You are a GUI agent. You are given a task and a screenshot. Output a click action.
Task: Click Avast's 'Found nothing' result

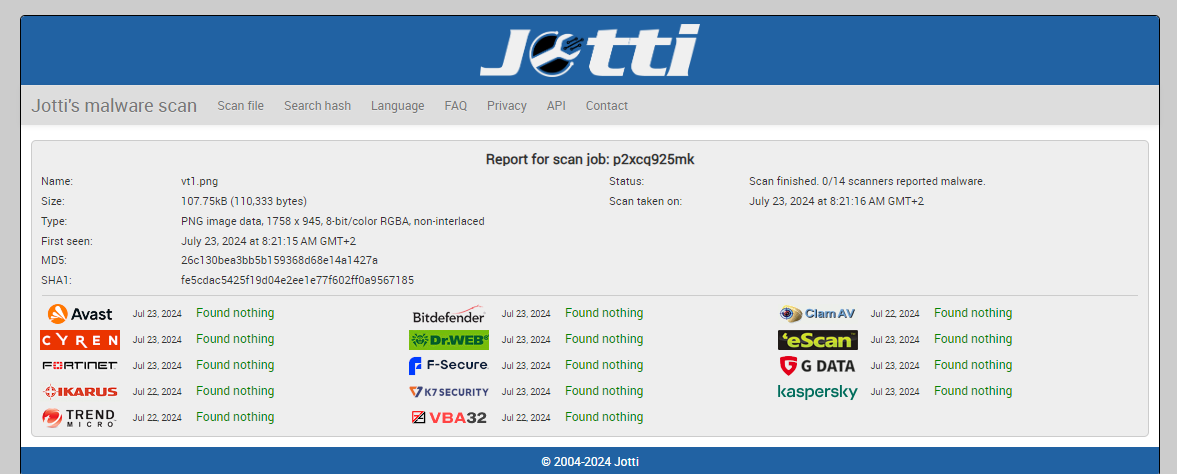tap(235, 313)
